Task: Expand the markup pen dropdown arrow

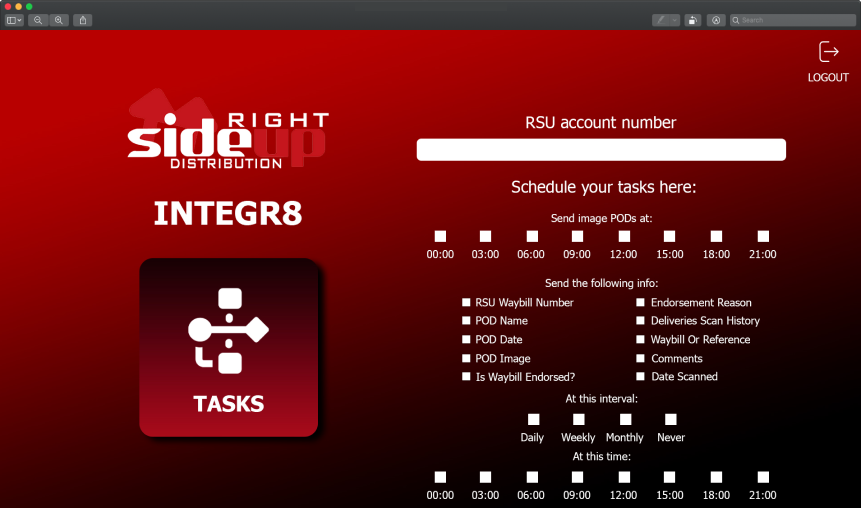Action: [674, 20]
